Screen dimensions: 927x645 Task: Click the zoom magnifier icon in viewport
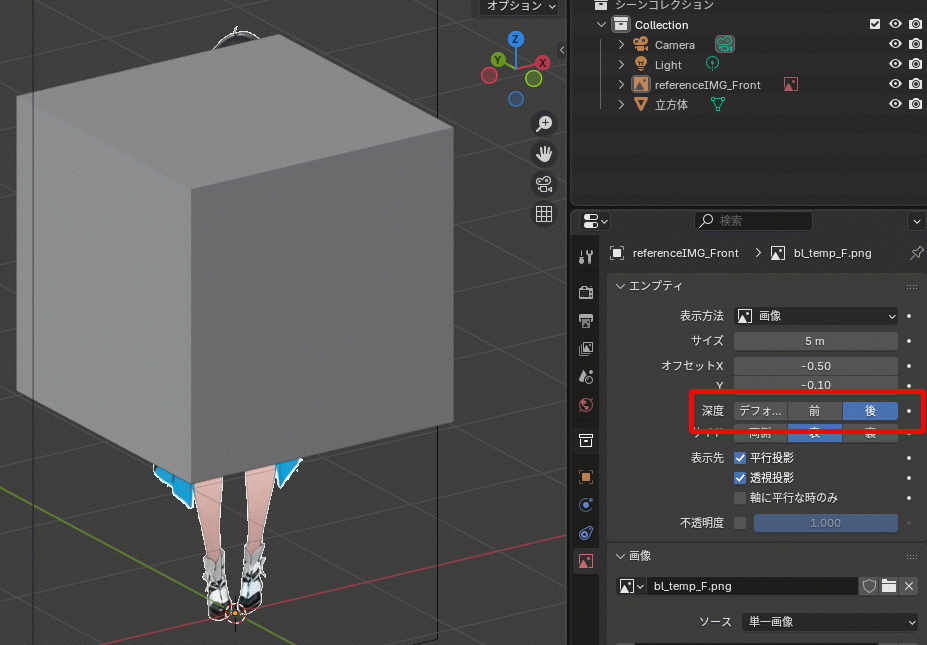[x=544, y=124]
